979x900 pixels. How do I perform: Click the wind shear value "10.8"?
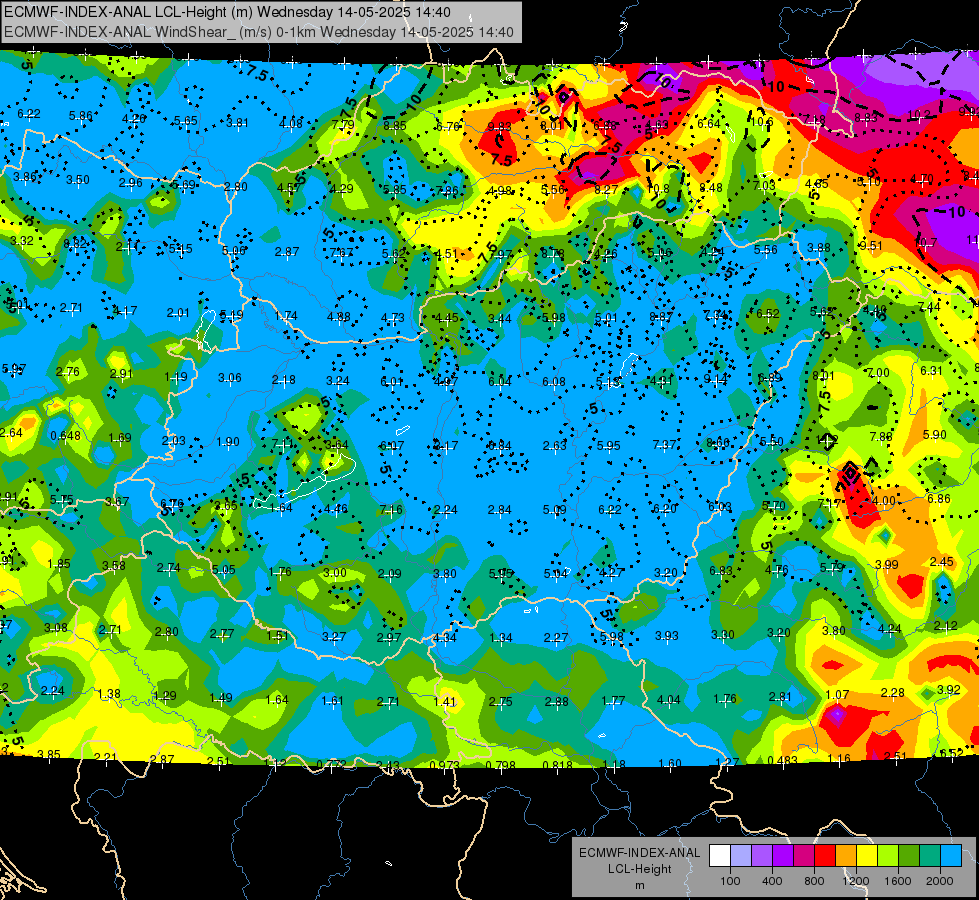(x=658, y=189)
